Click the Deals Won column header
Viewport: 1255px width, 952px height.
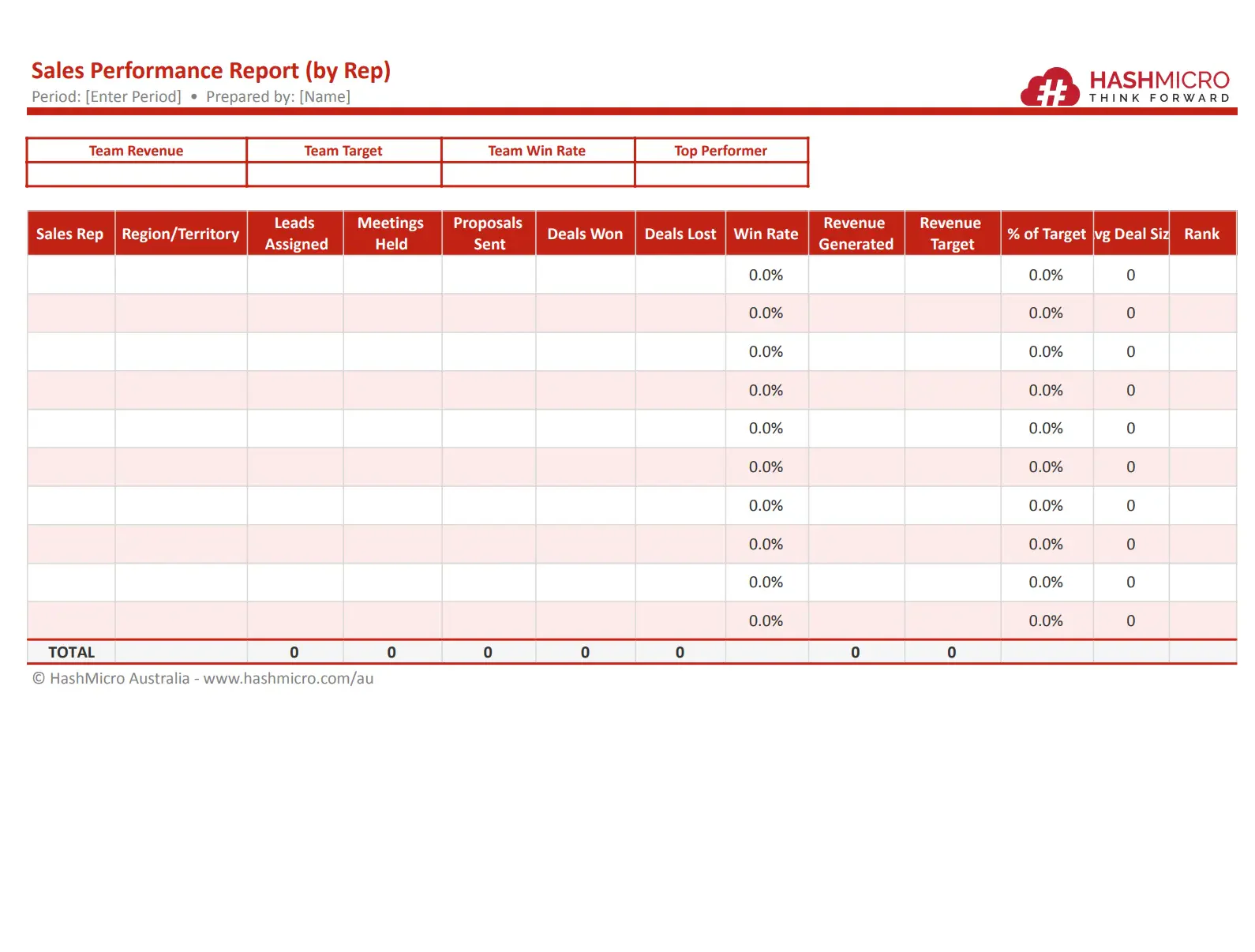click(x=585, y=234)
